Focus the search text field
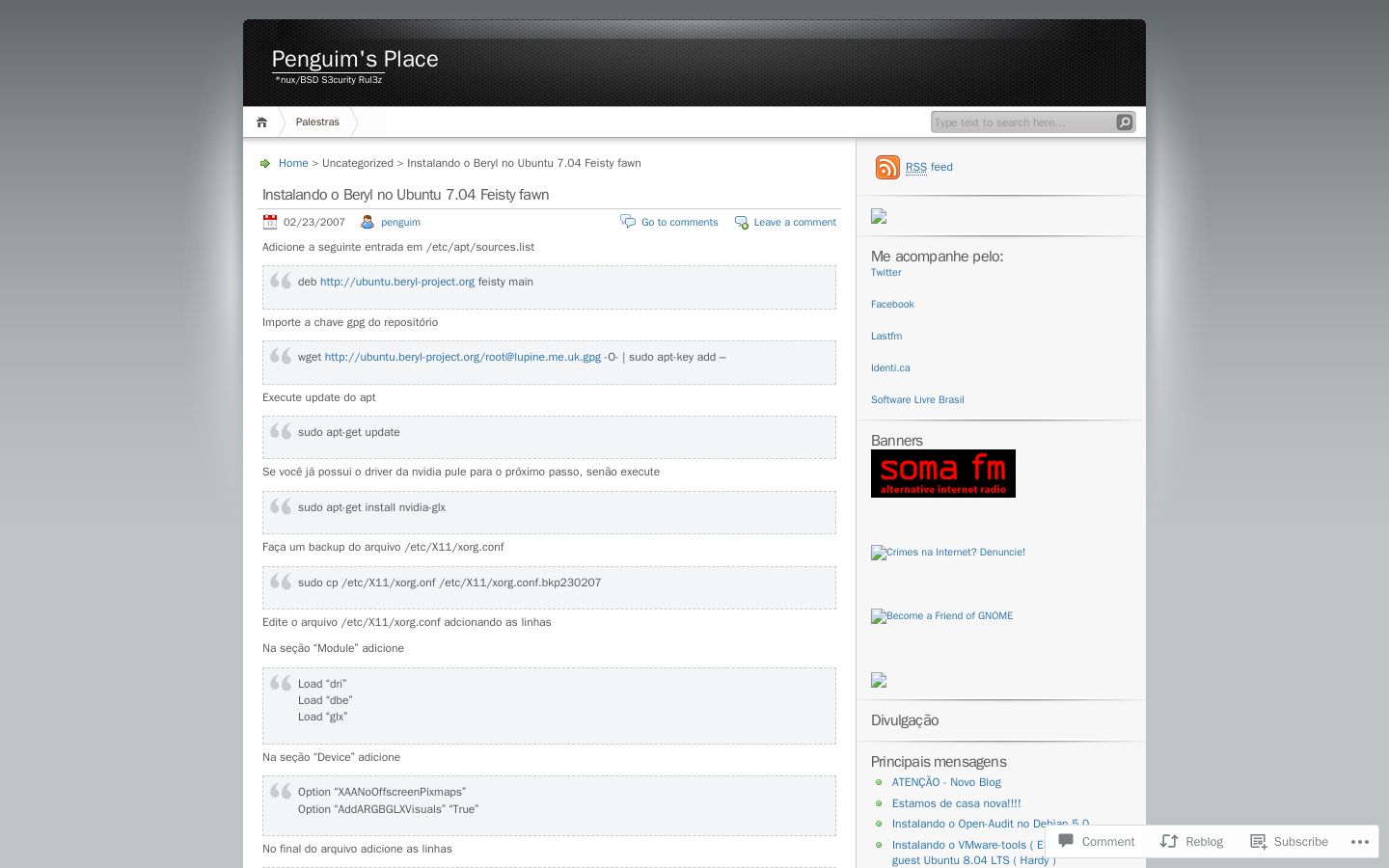This screenshot has height=868, width=1389. click(x=1022, y=122)
